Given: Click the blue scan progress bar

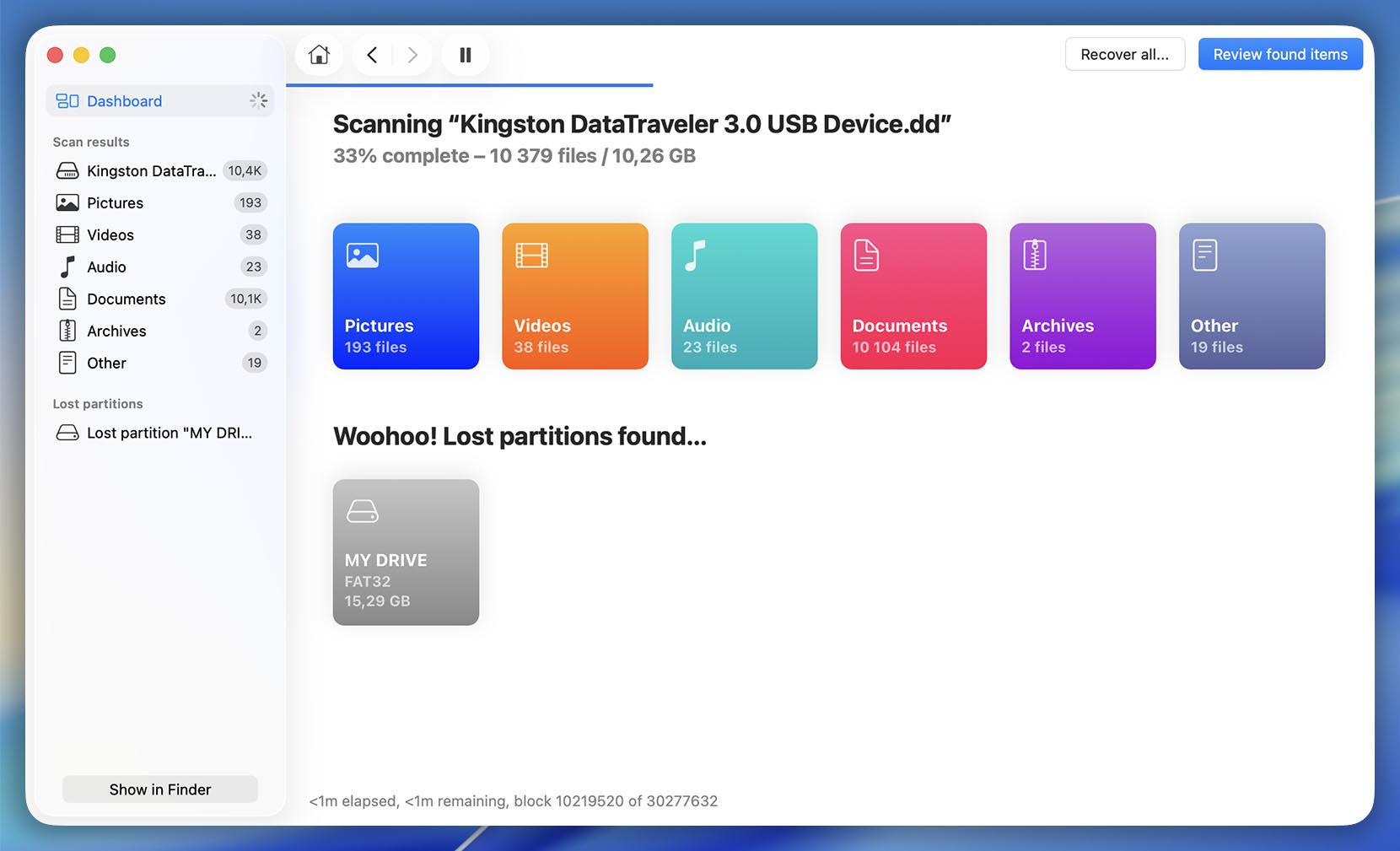Looking at the screenshot, I should (x=470, y=85).
